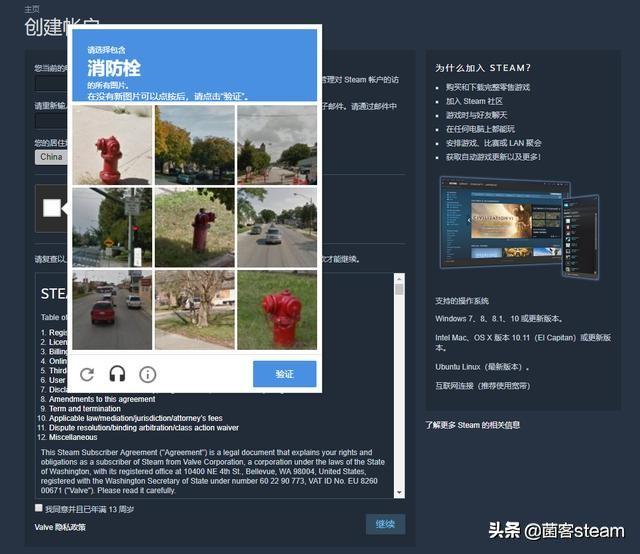Select top-left tile with red fire hydrant
The height and width of the screenshot is (554, 640).
pyautogui.click(x=112, y=145)
